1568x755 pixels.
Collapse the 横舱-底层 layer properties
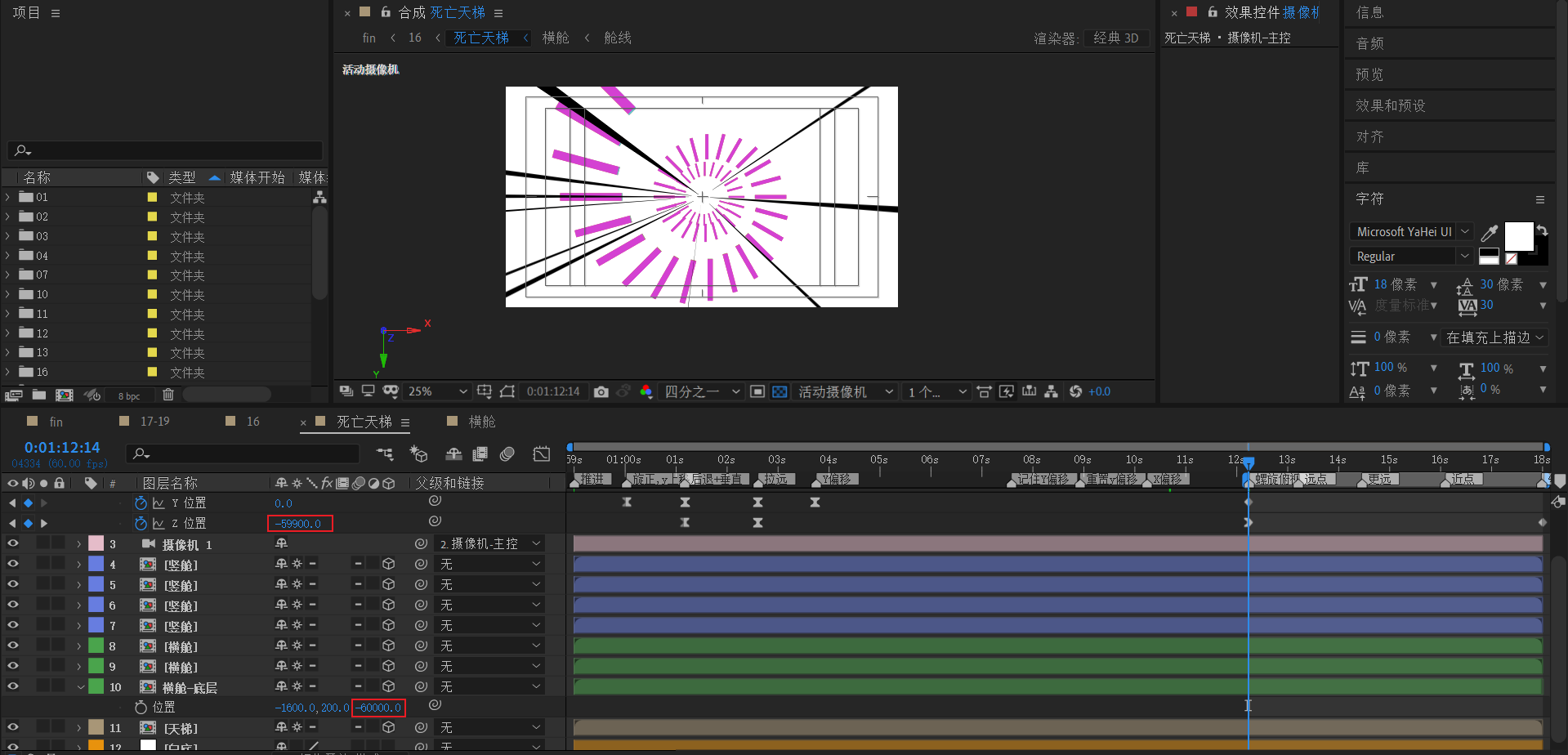(x=80, y=687)
